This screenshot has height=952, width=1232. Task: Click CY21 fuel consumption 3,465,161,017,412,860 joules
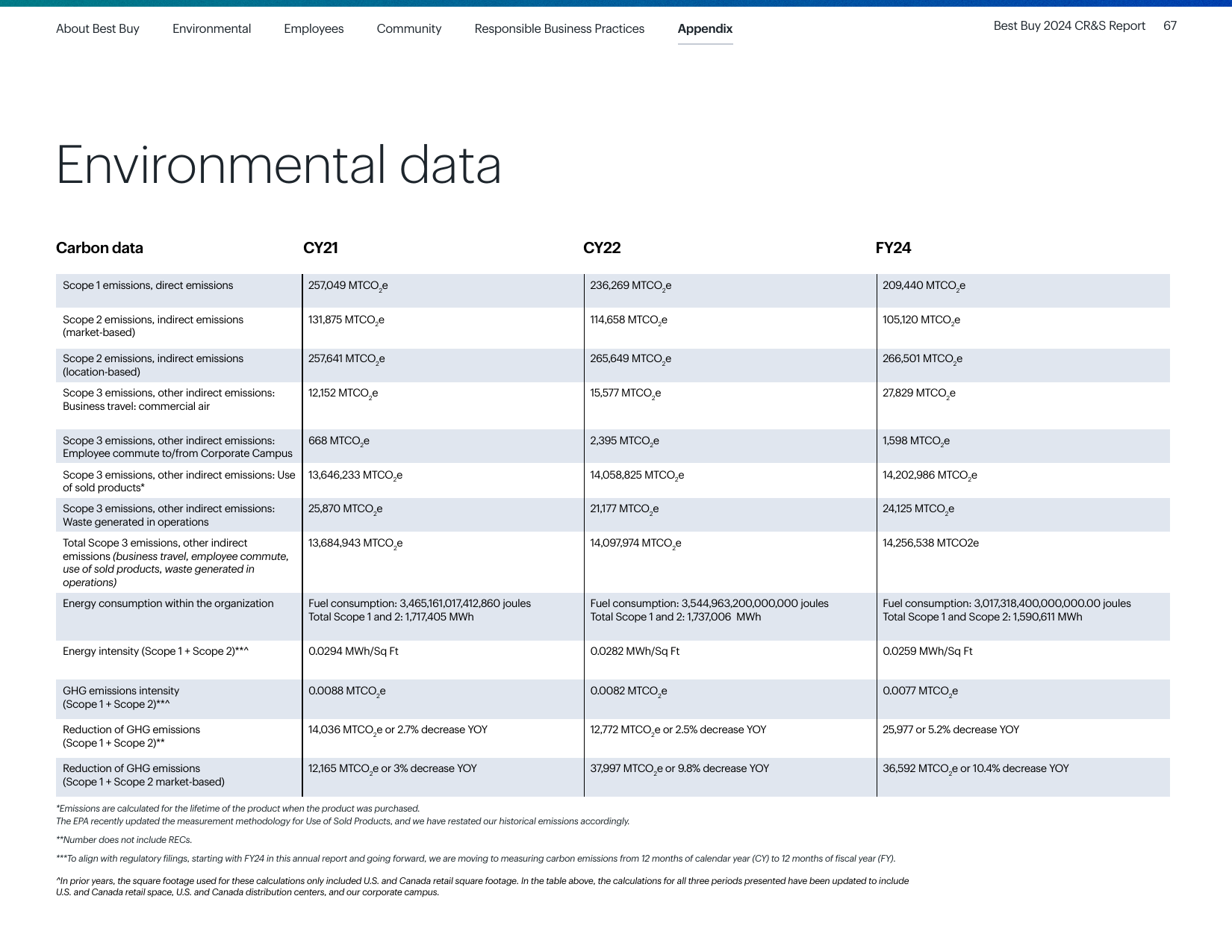[420, 603]
